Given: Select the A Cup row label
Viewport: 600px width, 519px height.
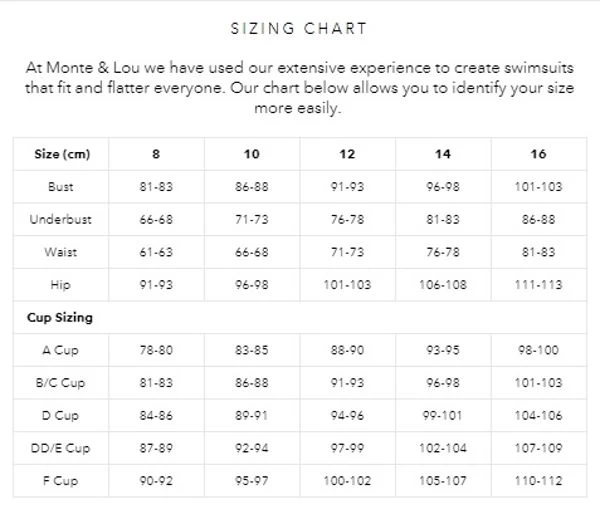Looking at the screenshot, I should (x=61, y=350).
